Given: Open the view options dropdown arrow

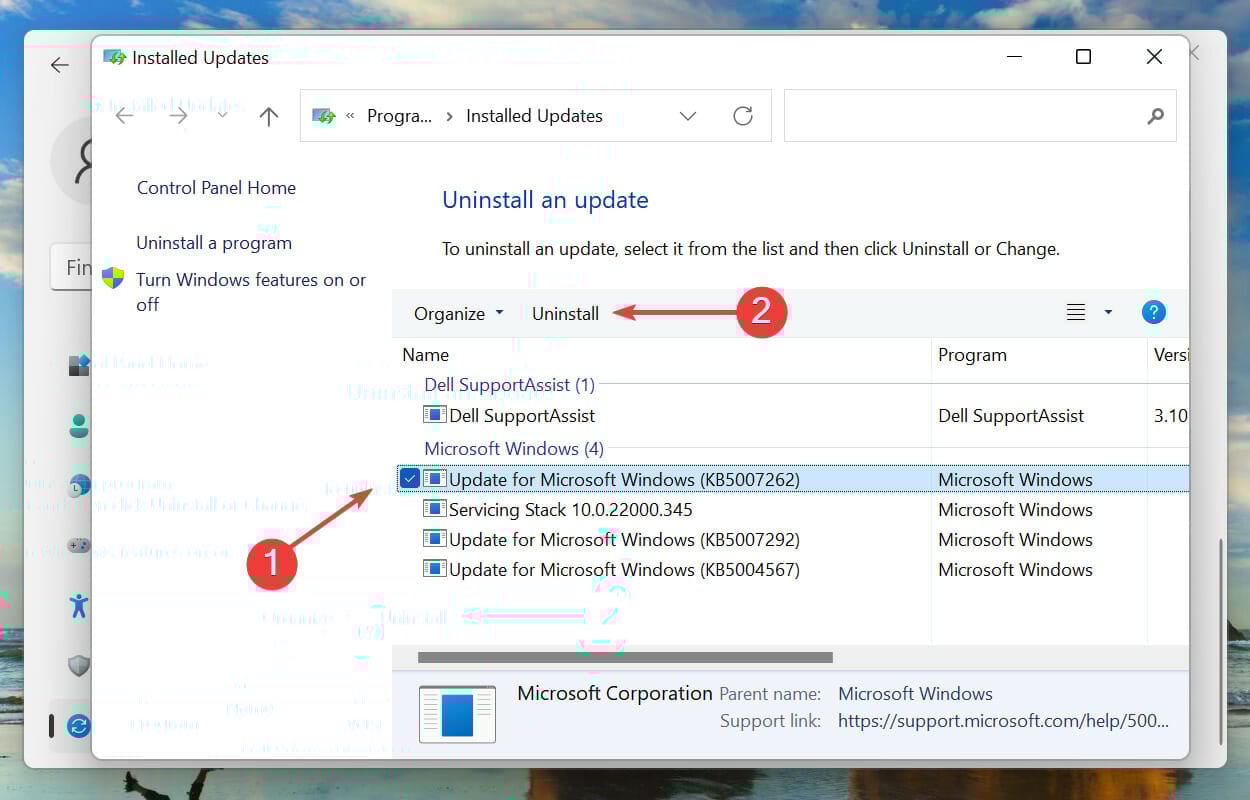Looking at the screenshot, I should [x=1108, y=313].
